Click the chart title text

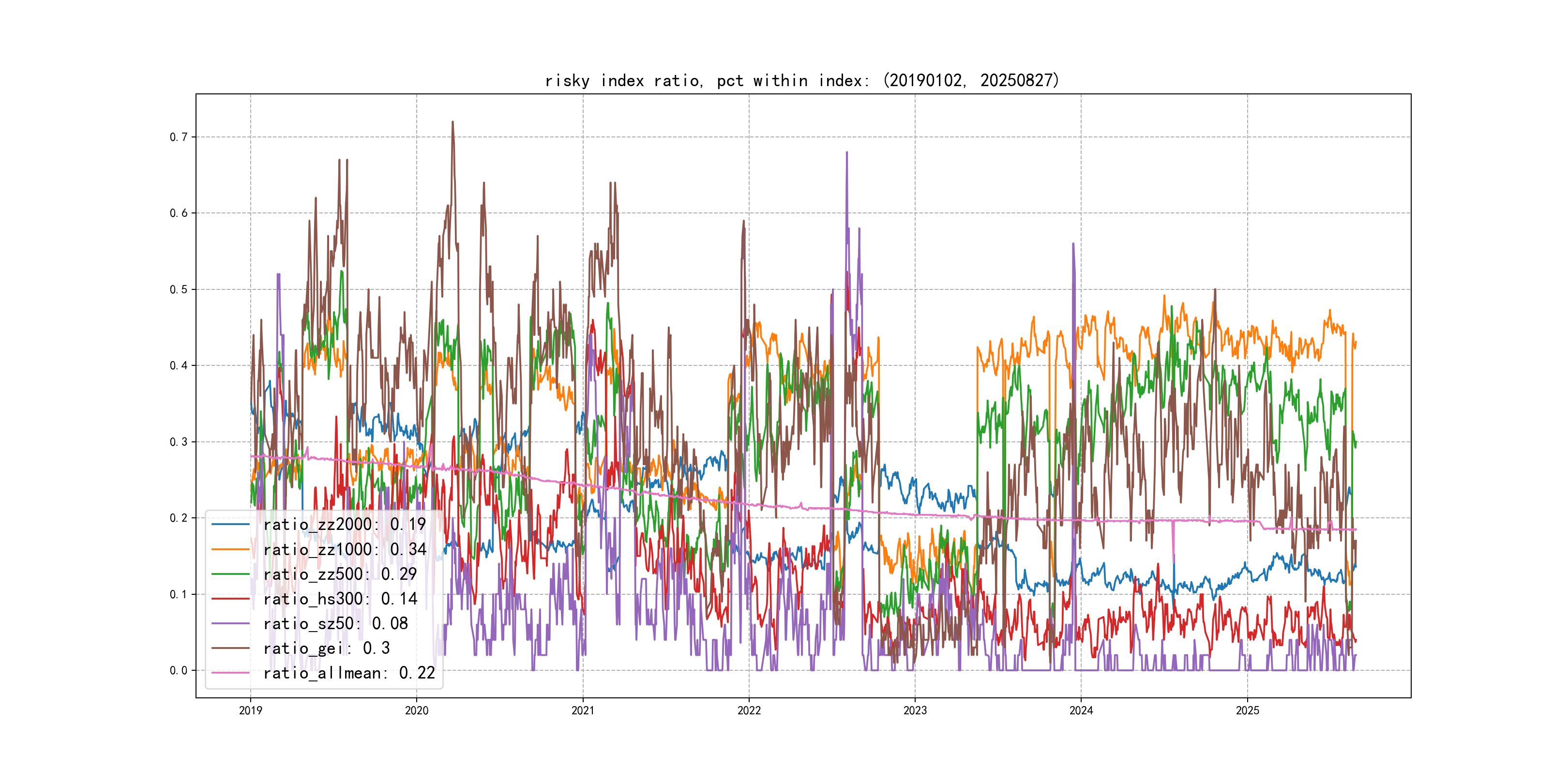coord(801,80)
